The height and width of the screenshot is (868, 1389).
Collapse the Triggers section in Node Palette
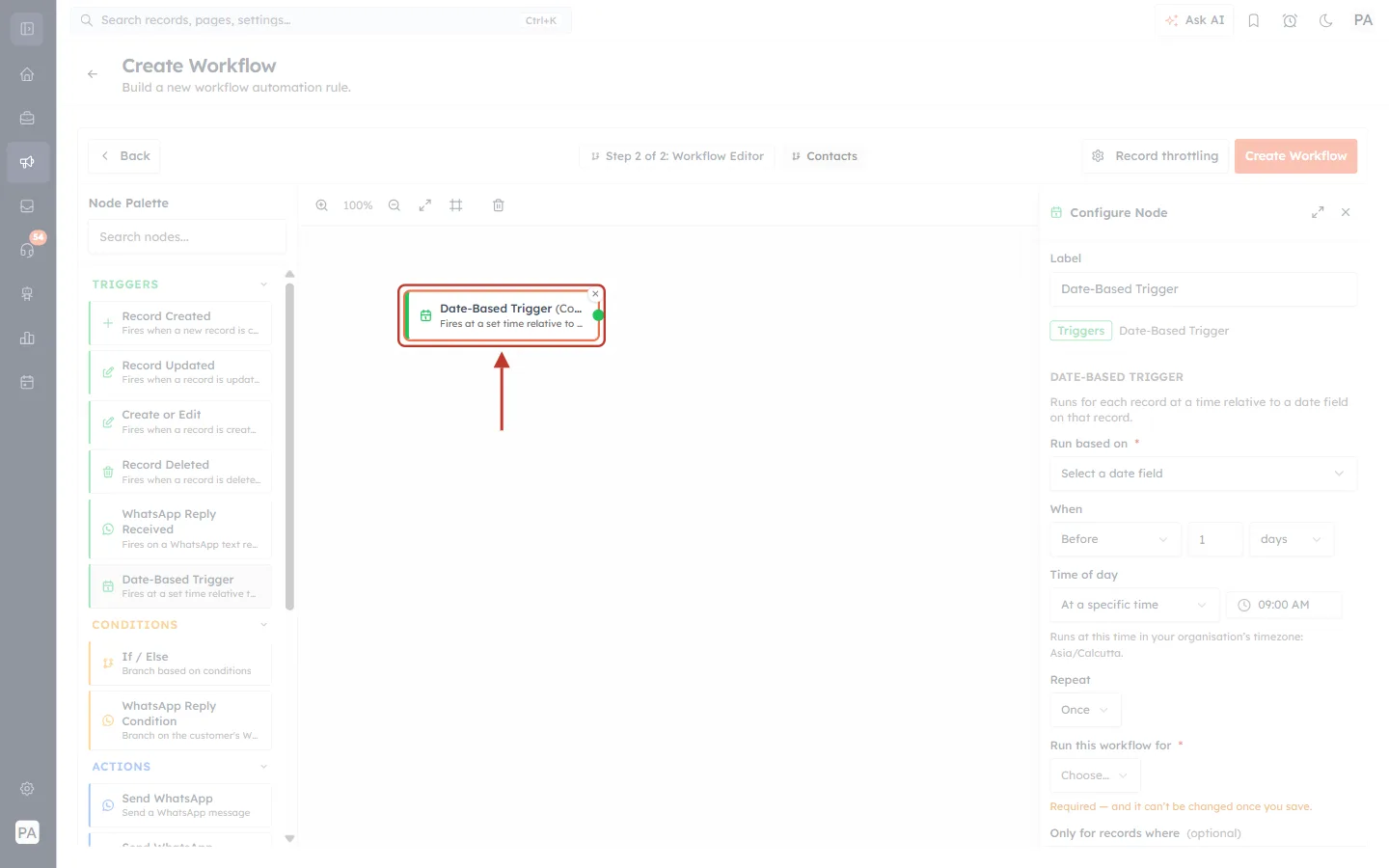coord(263,285)
